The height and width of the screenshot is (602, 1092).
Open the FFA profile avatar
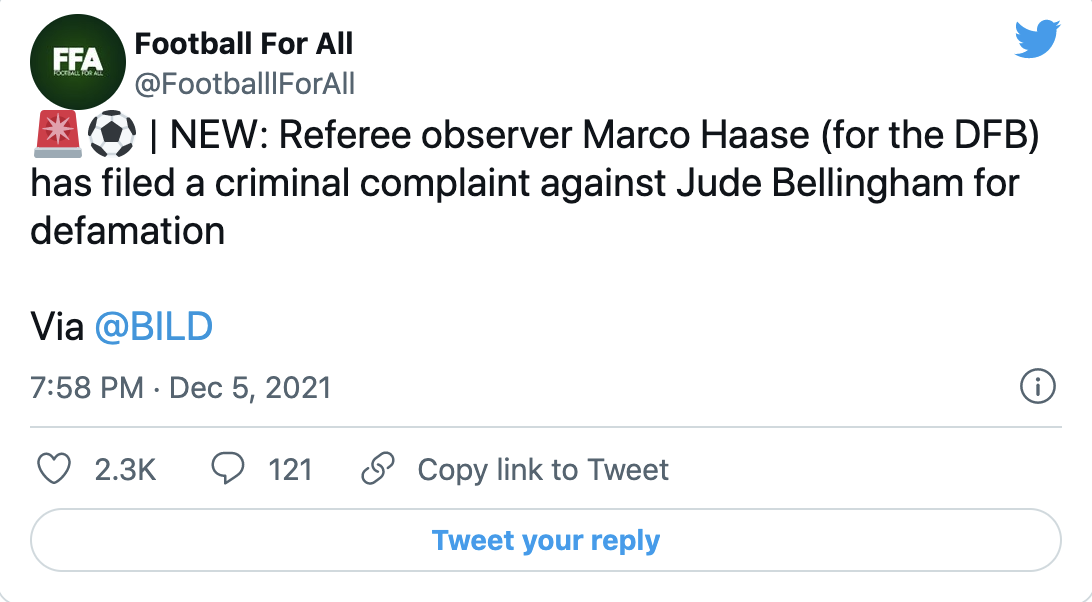pos(77,63)
